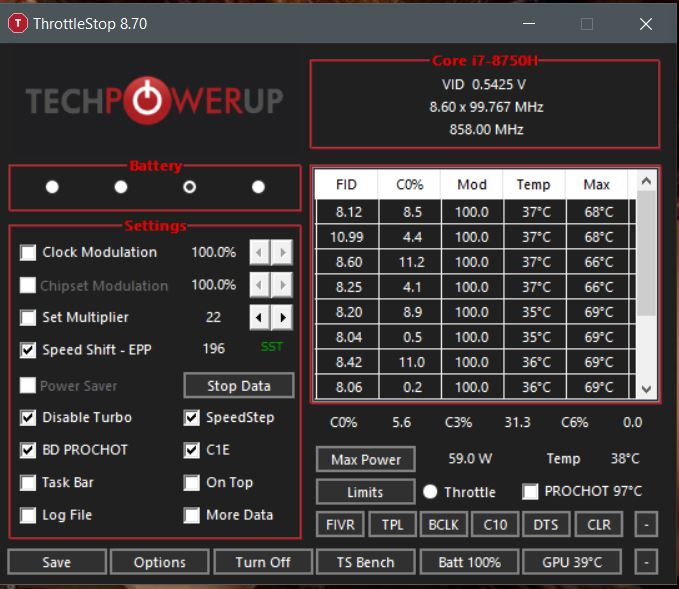Viewport: 679px width, 589px height.
Task: Raise Set Multiplier value with right arrow
Action: 282,317
